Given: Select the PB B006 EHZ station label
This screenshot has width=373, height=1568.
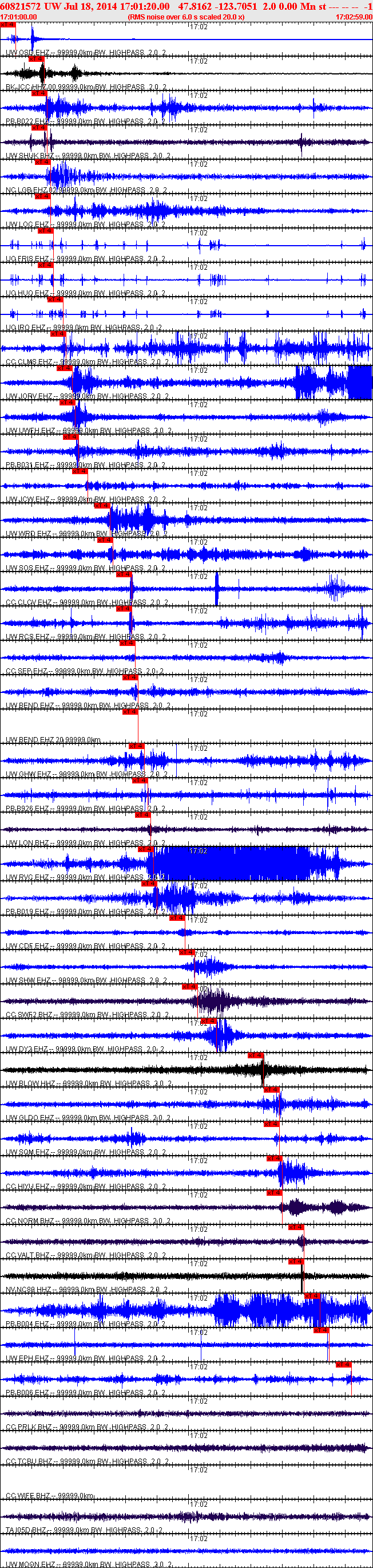Looking at the screenshot, I should click(x=85, y=1393).
